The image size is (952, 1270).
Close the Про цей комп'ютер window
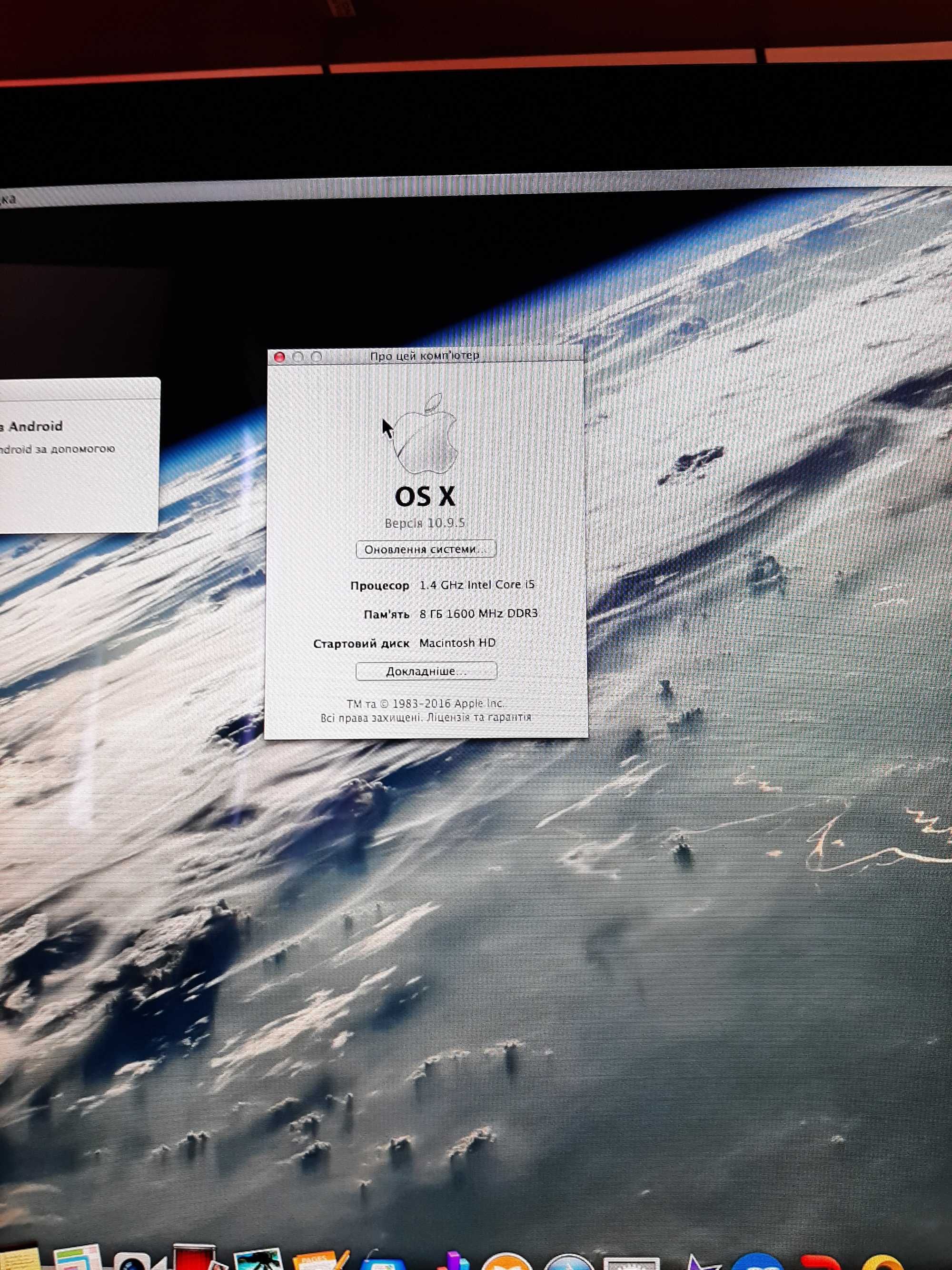(279, 357)
